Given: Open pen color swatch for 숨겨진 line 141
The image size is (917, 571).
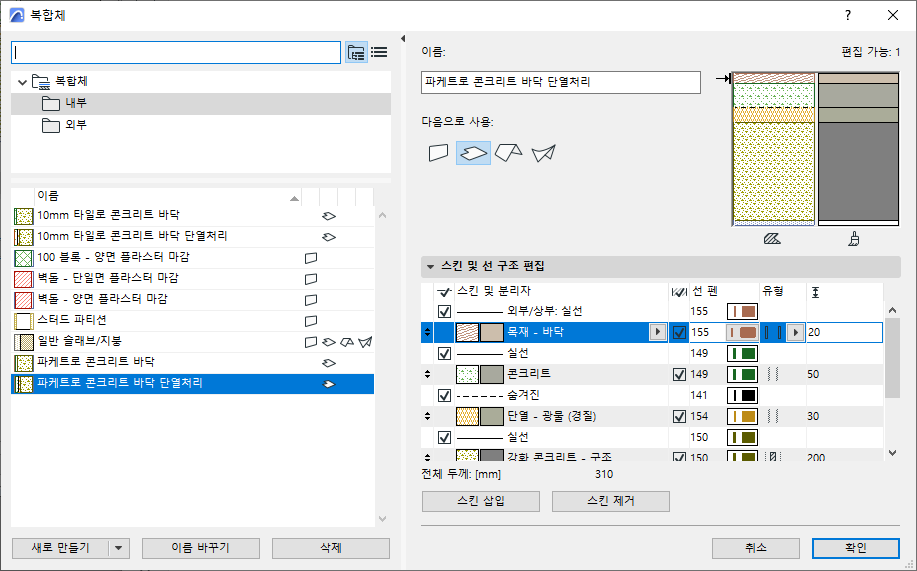Looking at the screenshot, I should 742,395.
